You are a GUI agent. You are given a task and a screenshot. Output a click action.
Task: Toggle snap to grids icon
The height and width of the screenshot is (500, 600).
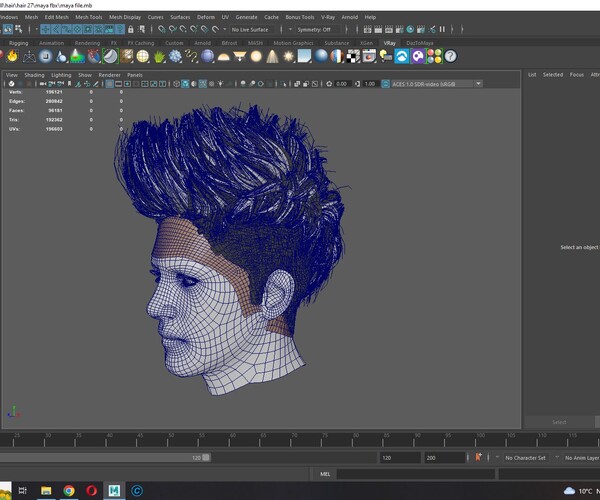162,29
